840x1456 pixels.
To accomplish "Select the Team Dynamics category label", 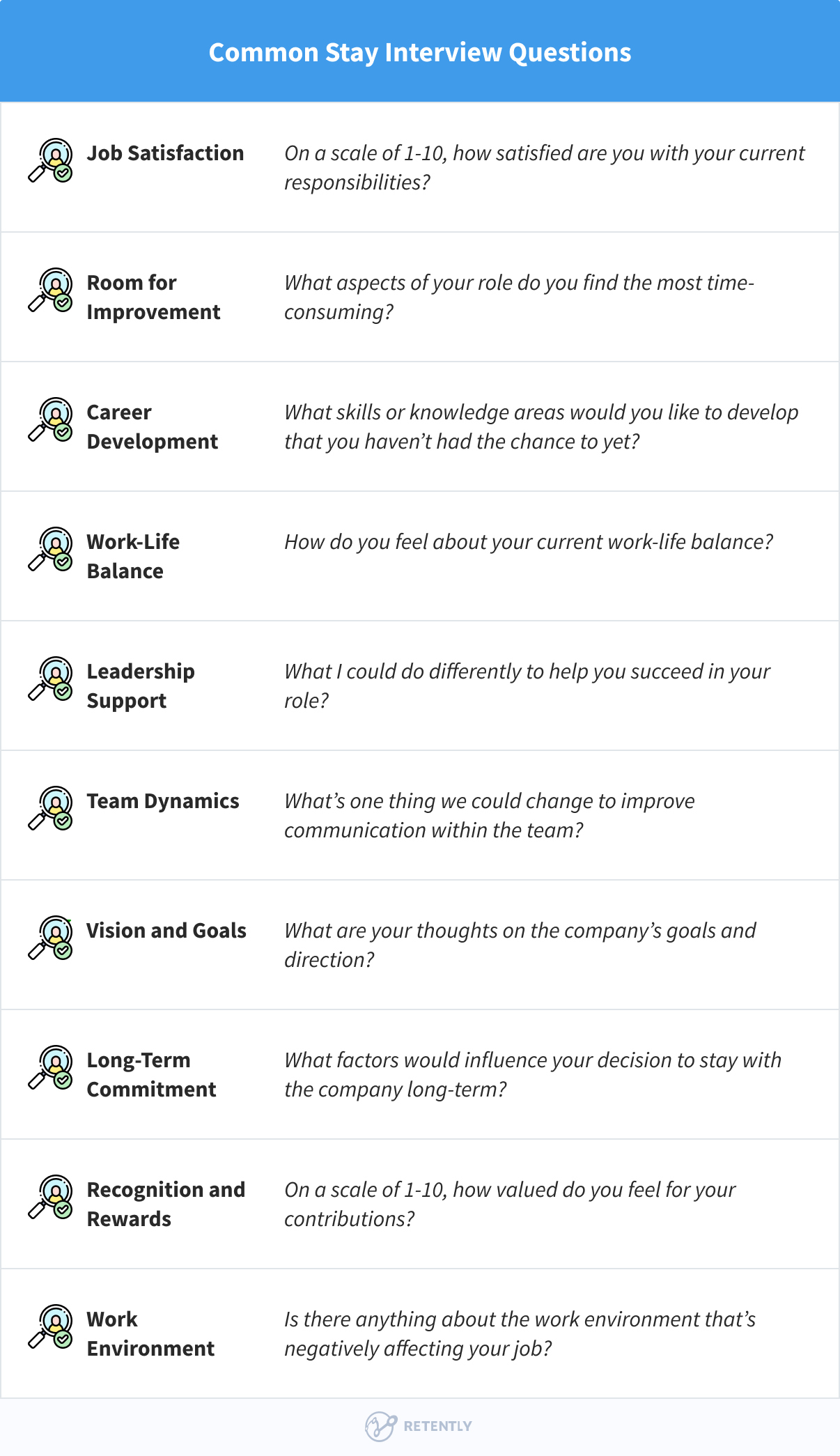I will click(162, 801).
